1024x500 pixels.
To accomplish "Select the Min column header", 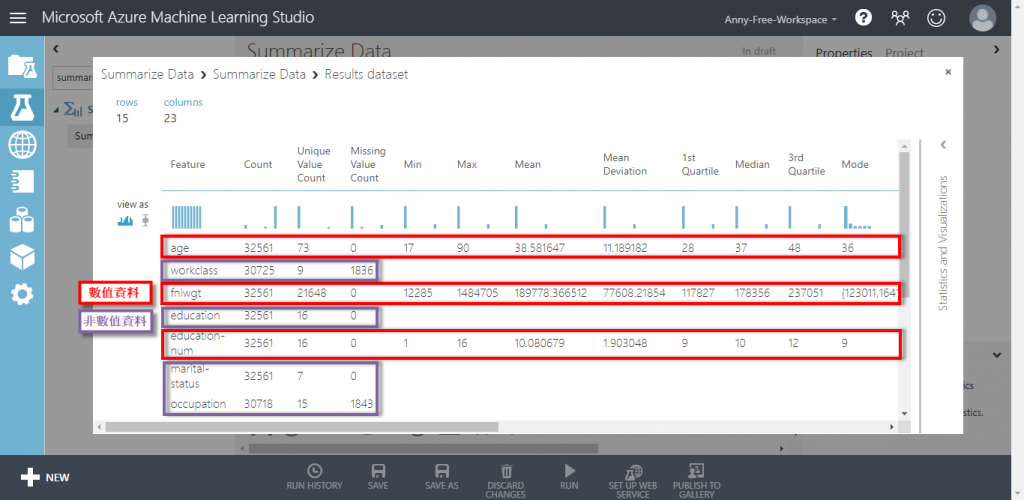I will coord(412,164).
